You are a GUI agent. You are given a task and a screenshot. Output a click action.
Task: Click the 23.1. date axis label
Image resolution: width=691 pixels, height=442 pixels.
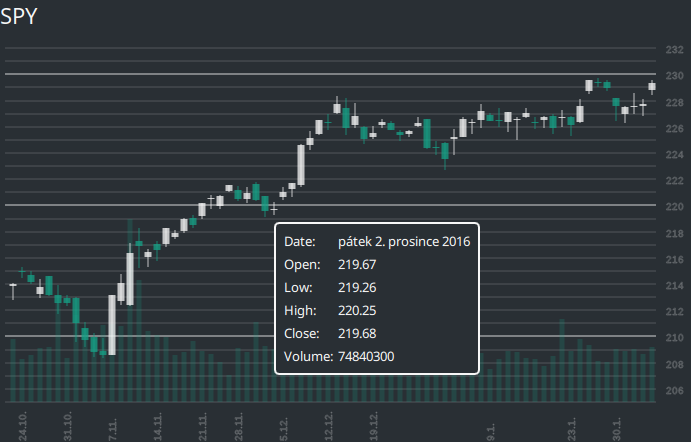pos(572,430)
